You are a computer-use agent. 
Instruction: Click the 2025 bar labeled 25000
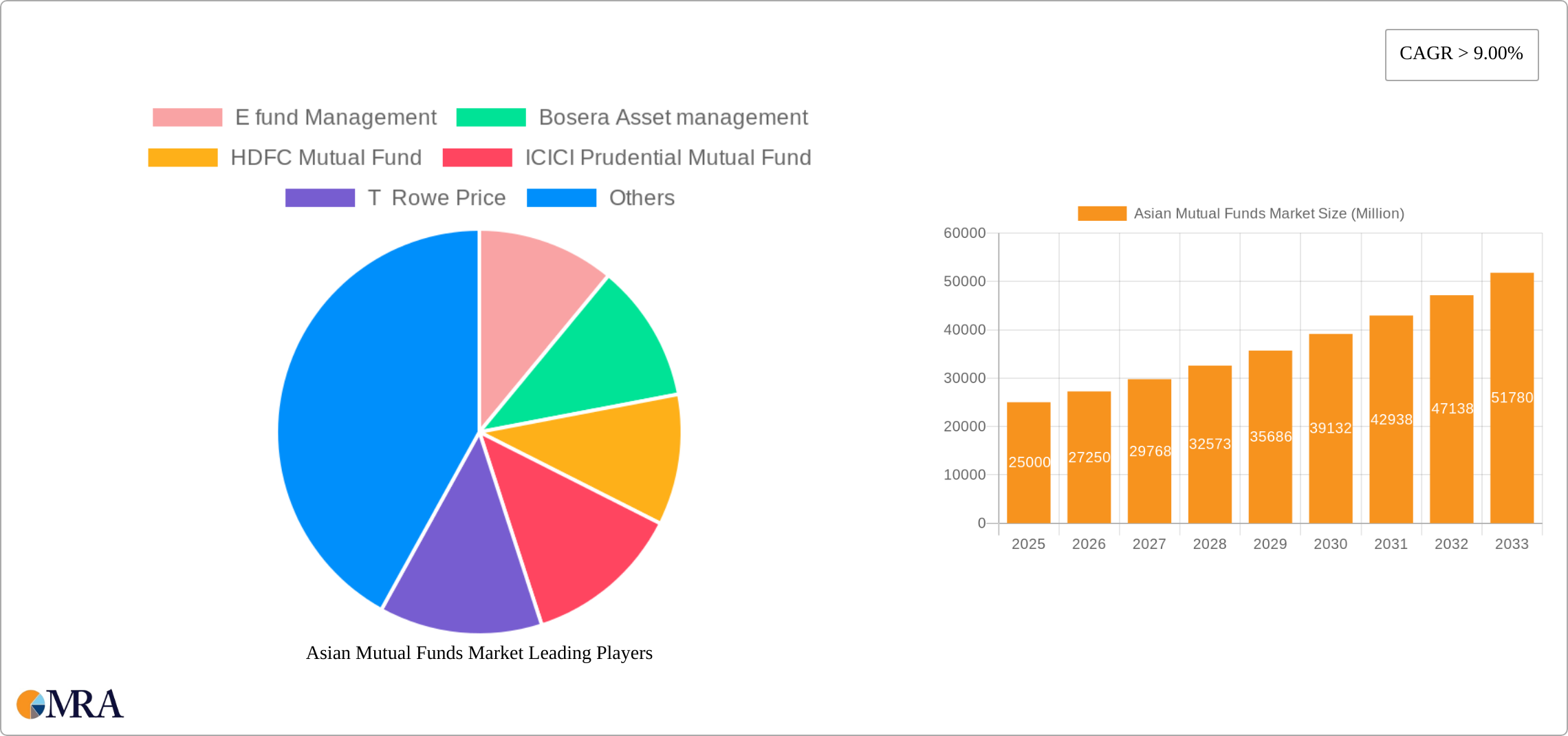(1029, 463)
